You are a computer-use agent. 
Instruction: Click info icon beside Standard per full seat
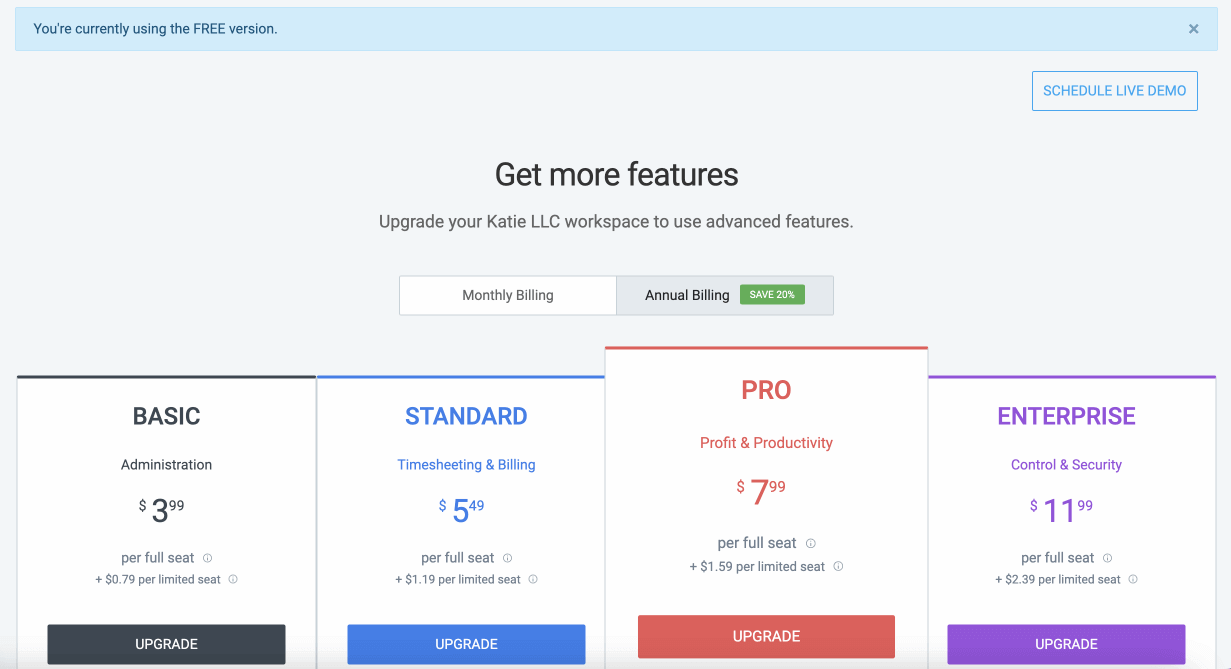[508, 558]
